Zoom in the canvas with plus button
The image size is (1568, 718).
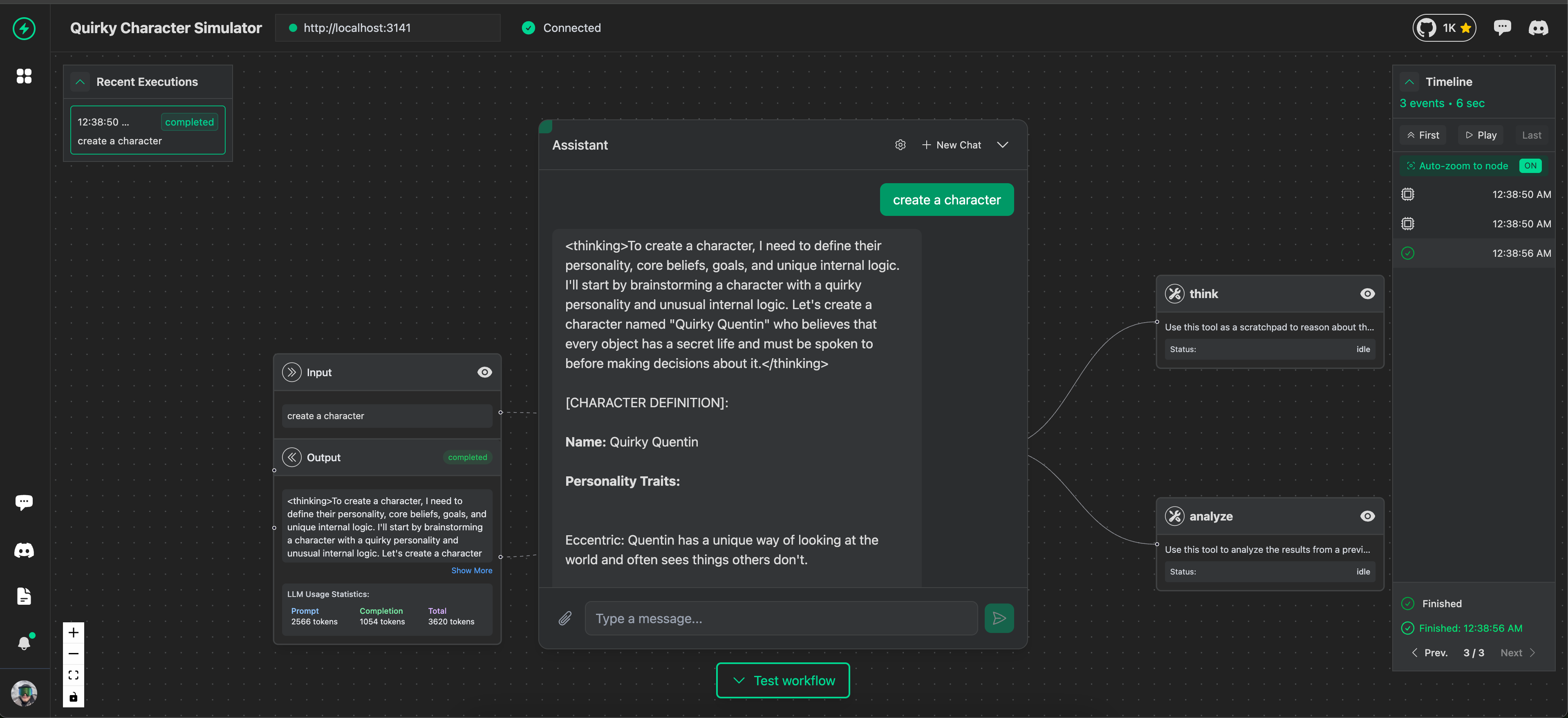pyautogui.click(x=73, y=632)
